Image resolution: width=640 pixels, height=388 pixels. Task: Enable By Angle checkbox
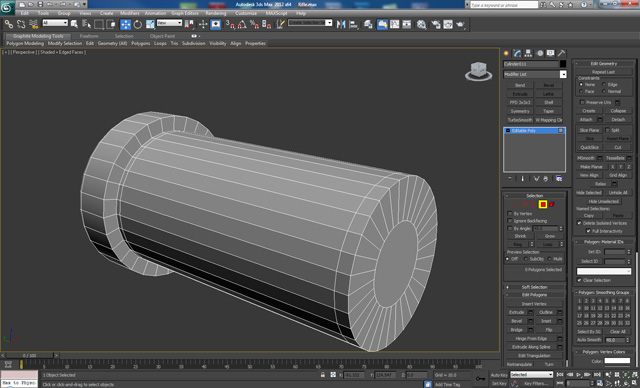click(x=509, y=228)
